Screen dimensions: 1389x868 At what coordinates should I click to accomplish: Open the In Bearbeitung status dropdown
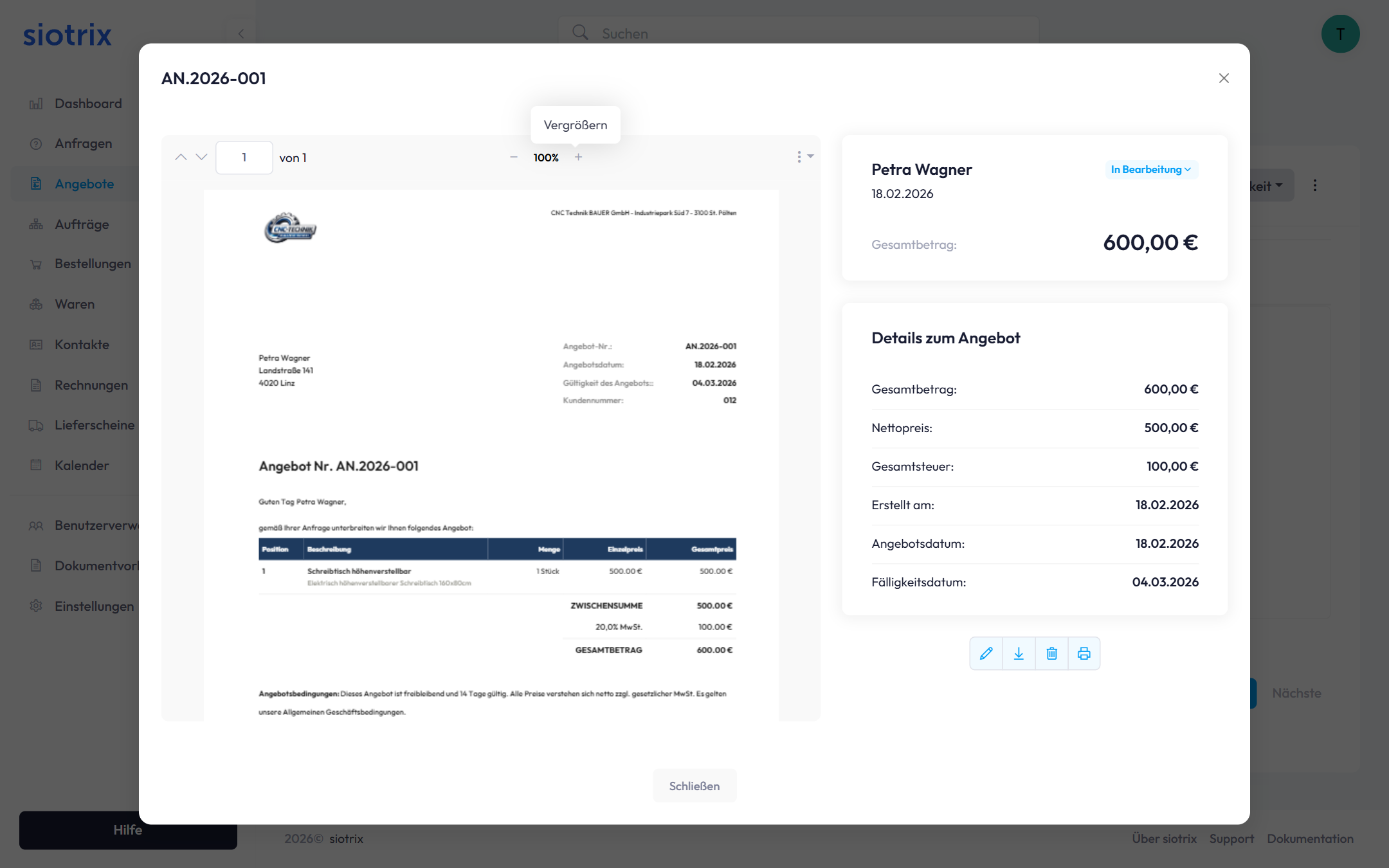click(1150, 169)
